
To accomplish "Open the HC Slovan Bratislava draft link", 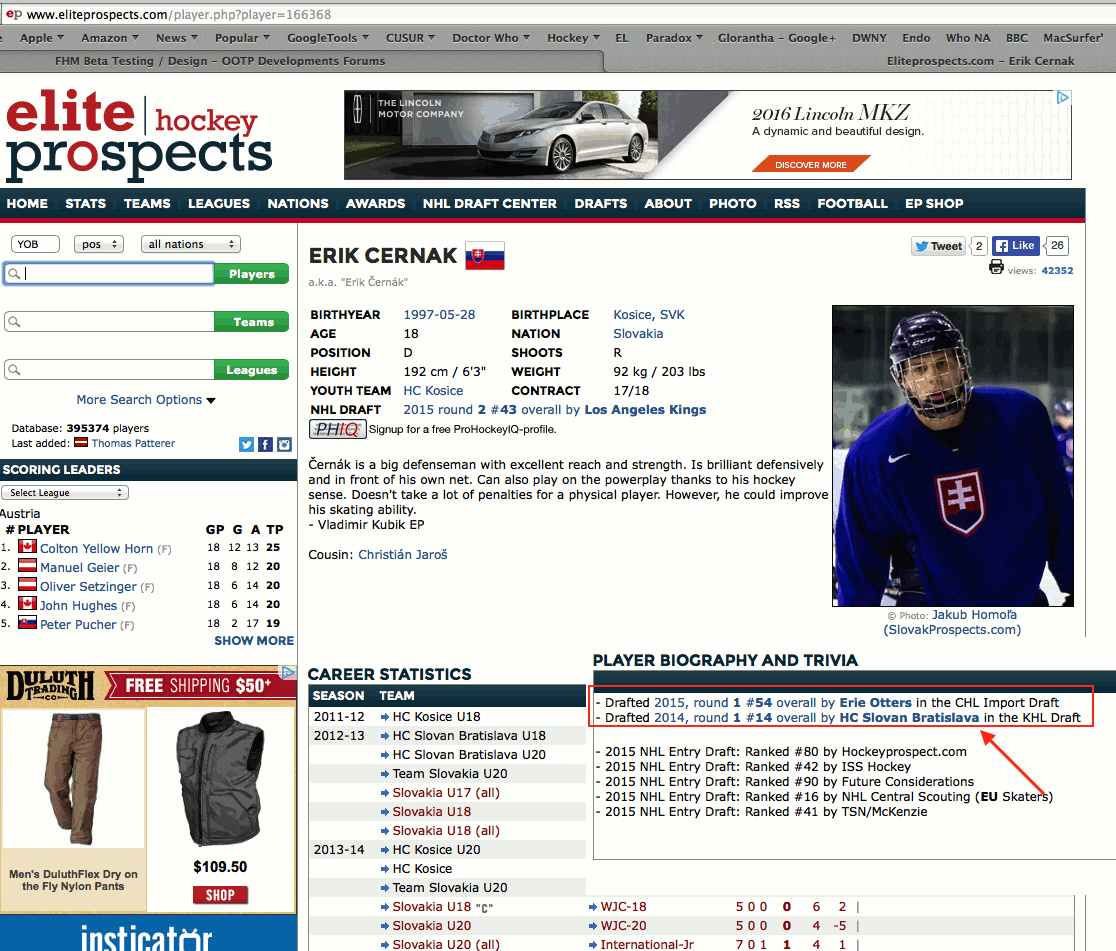I will (909, 718).
